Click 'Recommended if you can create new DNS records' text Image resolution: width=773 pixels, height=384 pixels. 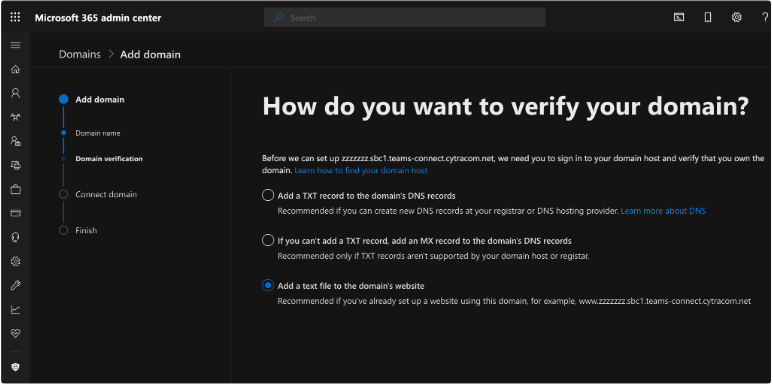pyautogui.click(x=448, y=211)
